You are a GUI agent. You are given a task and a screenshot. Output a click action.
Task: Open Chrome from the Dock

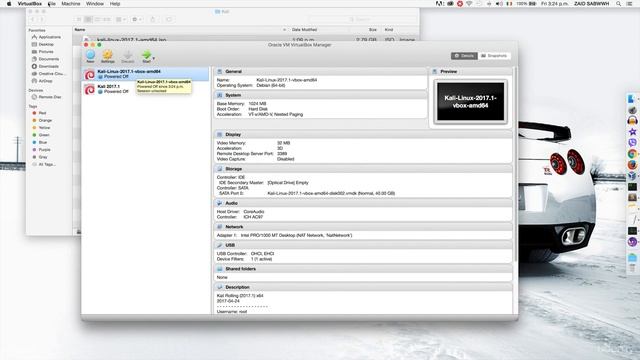point(632,154)
